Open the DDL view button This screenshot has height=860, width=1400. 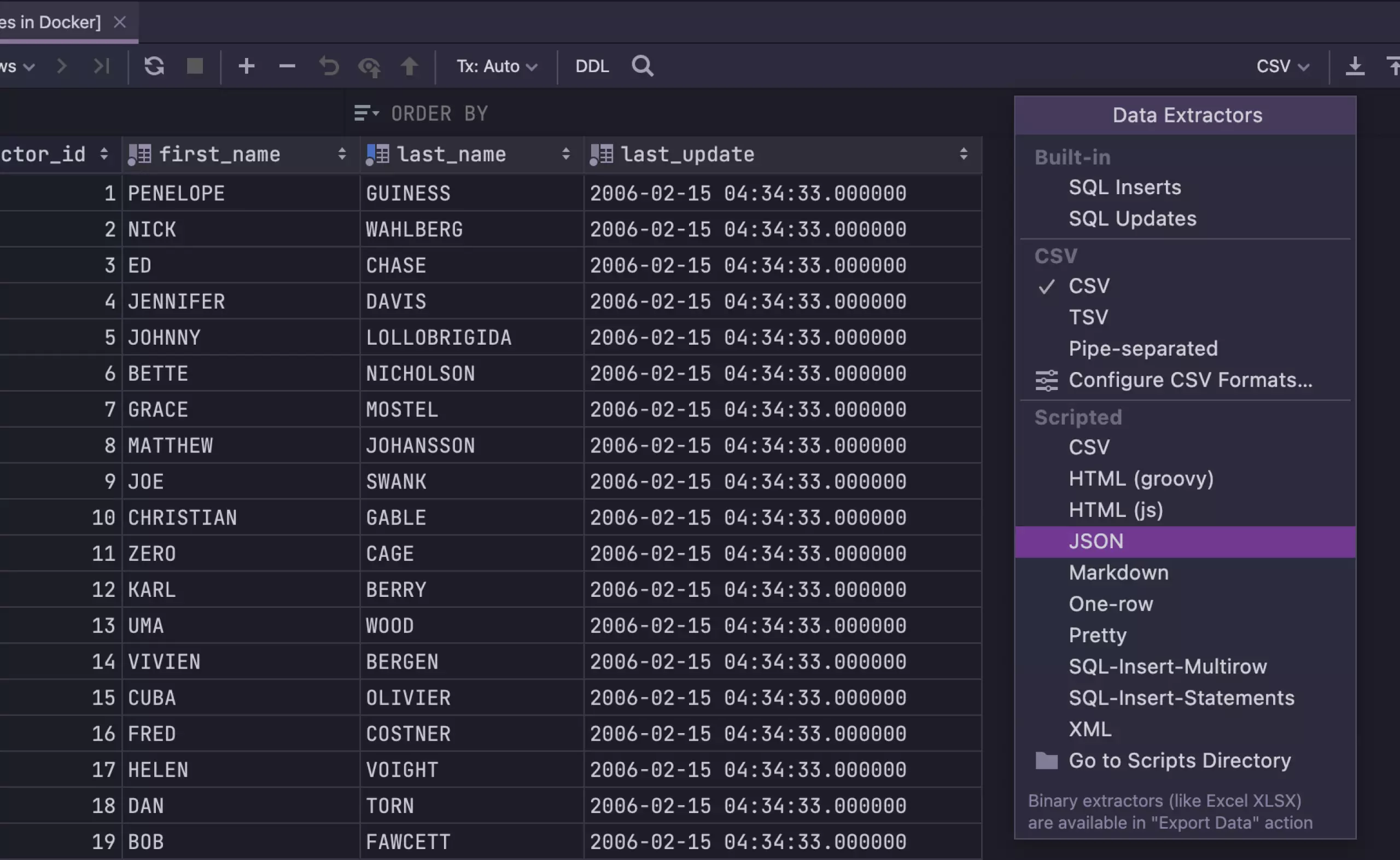point(592,65)
